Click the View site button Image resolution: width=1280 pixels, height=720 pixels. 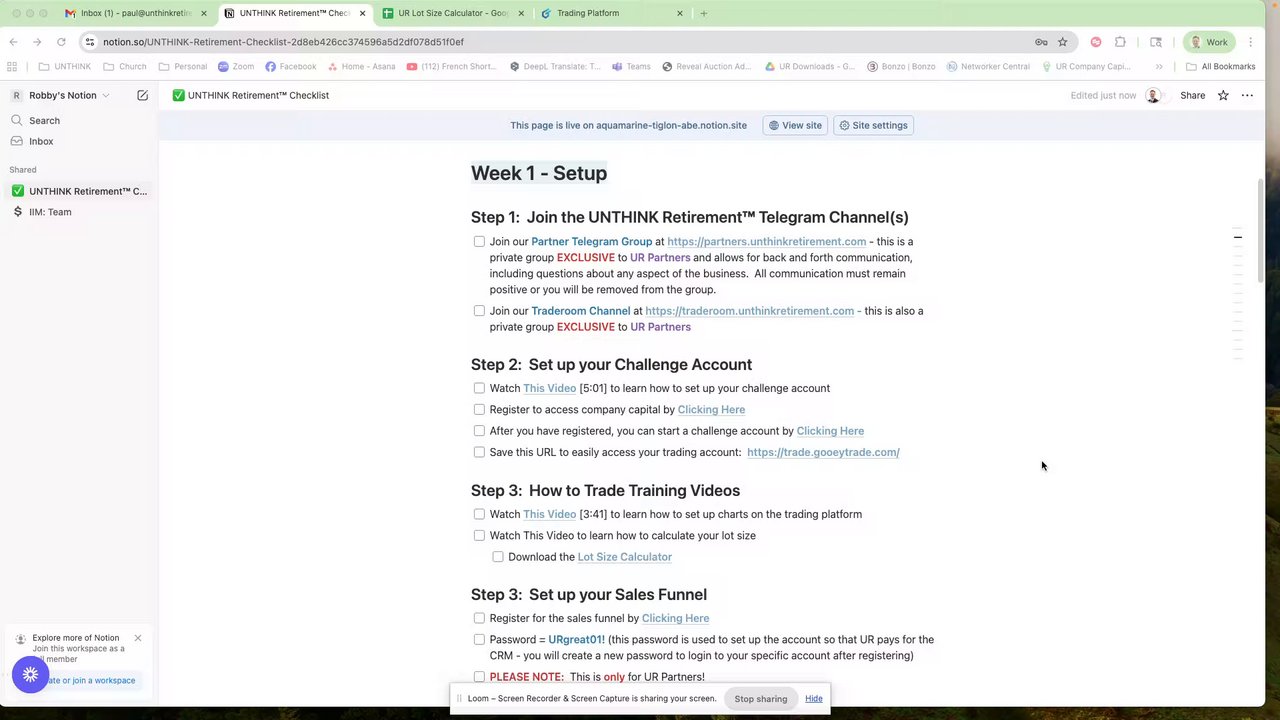tap(795, 125)
